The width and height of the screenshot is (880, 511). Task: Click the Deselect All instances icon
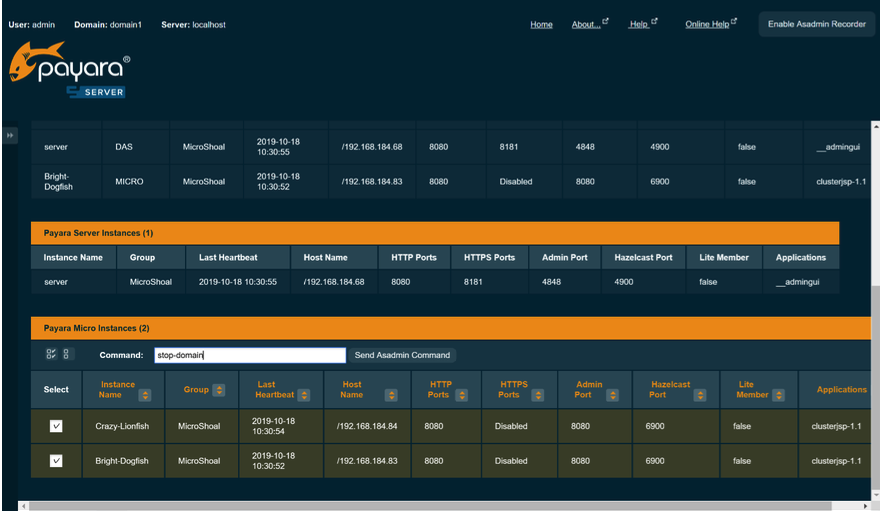(67, 354)
